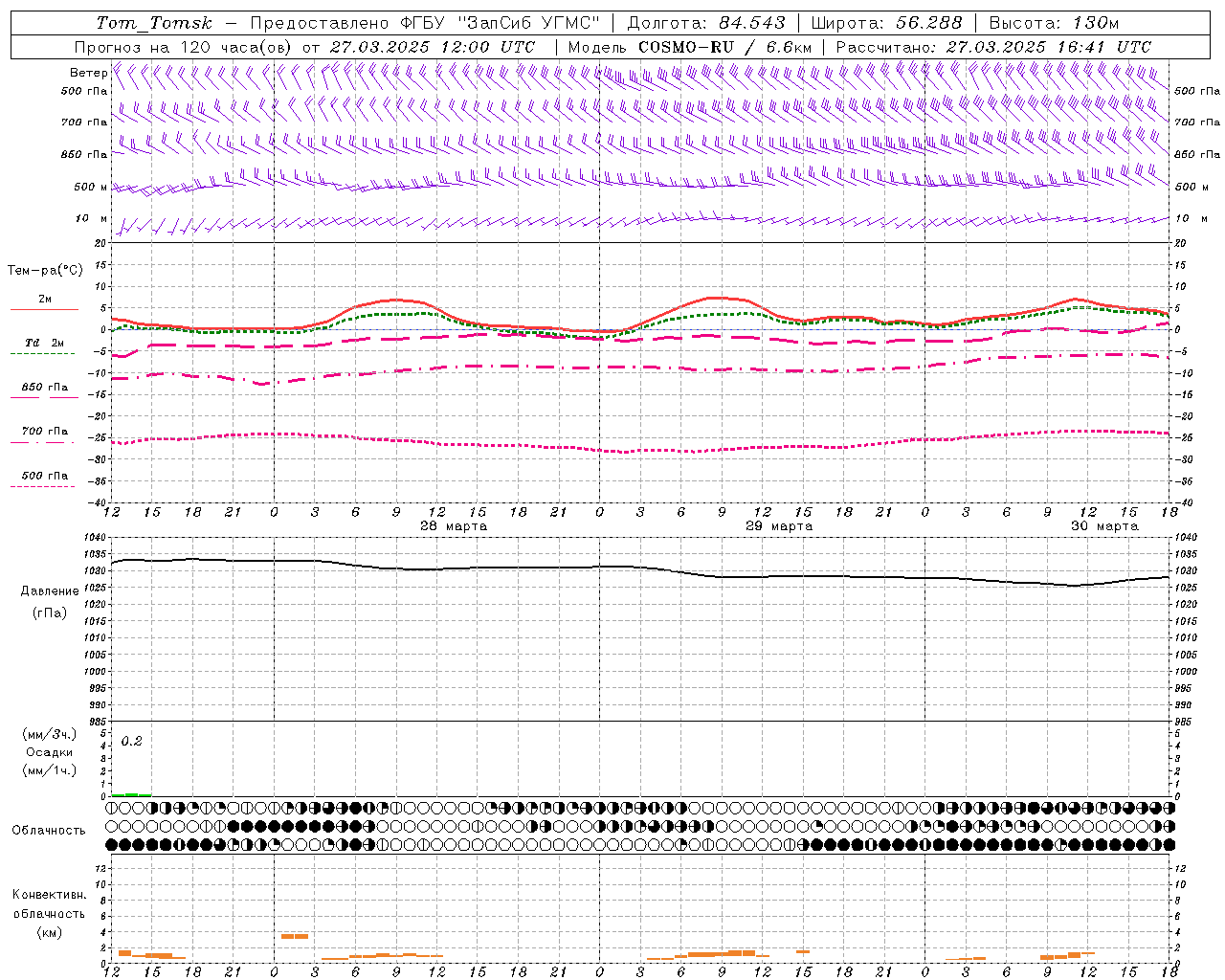Click the Высота: 130м header entry
This screenshot has width=1225, height=980.
[1054, 23]
